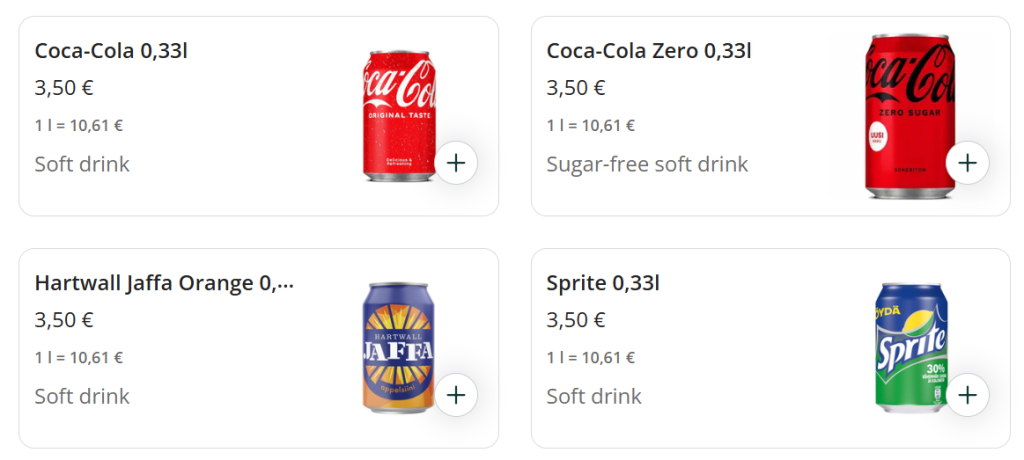Click the Soft drink description under Hartwall Jaffa
1024x460 pixels.
(x=82, y=396)
